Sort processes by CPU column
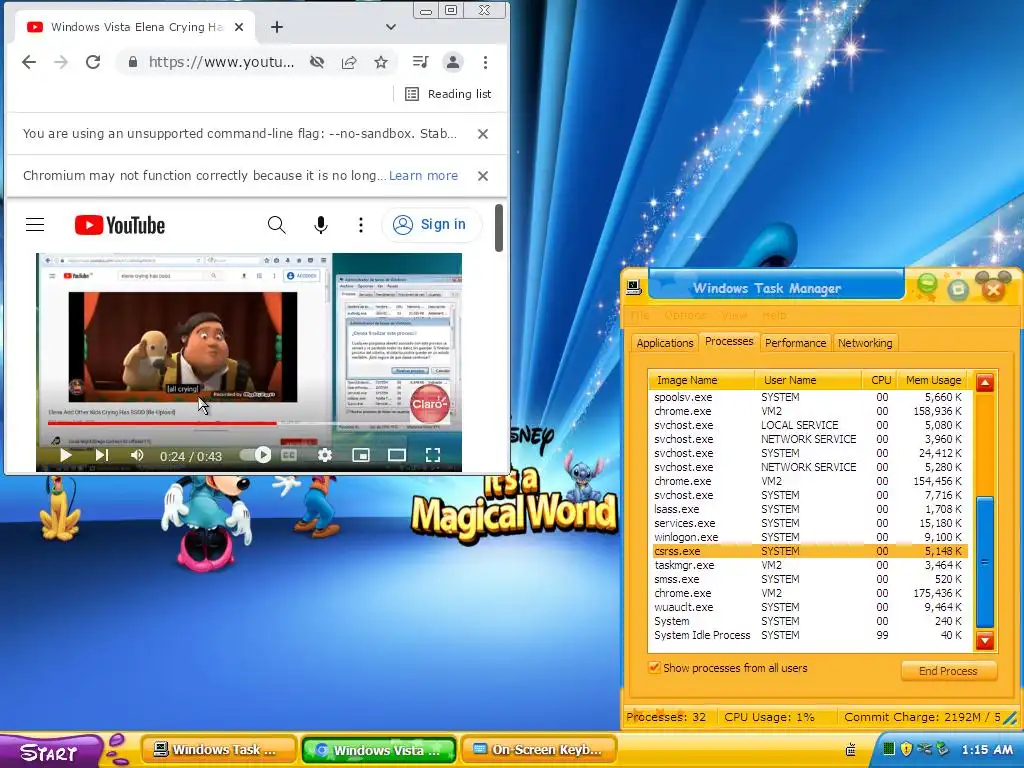1024x768 pixels. click(x=880, y=380)
